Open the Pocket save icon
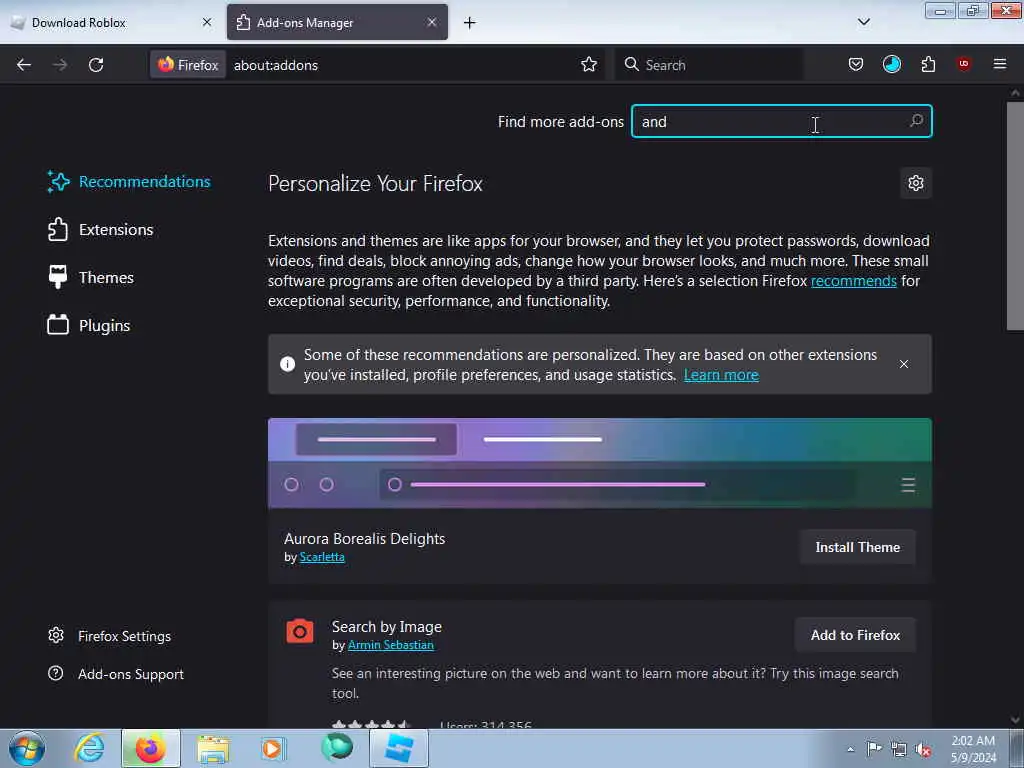This screenshot has height=768, width=1024. pyautogui.click(x=856, y=64)
